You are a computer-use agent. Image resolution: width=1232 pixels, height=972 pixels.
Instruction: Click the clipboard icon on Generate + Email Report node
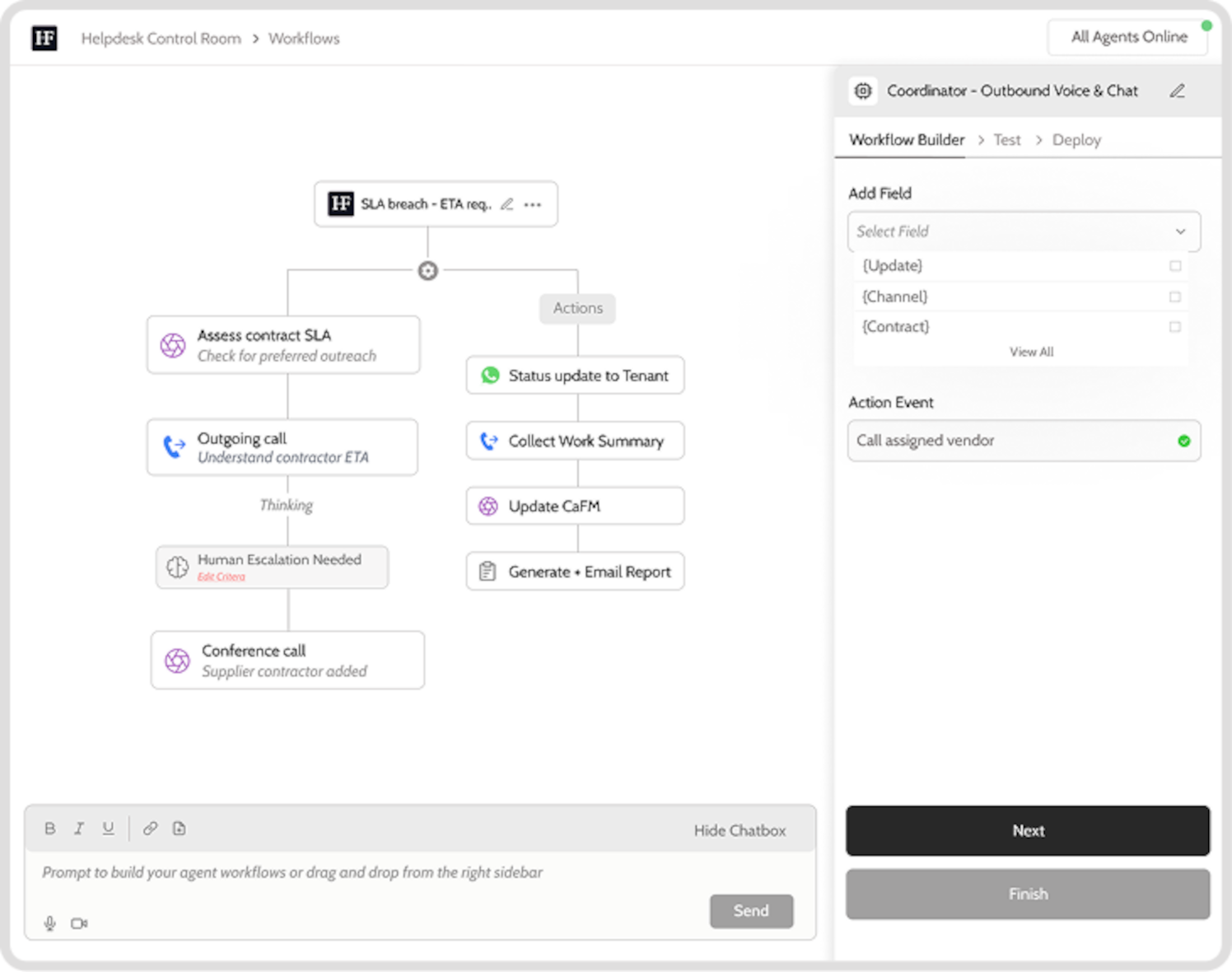488,571
